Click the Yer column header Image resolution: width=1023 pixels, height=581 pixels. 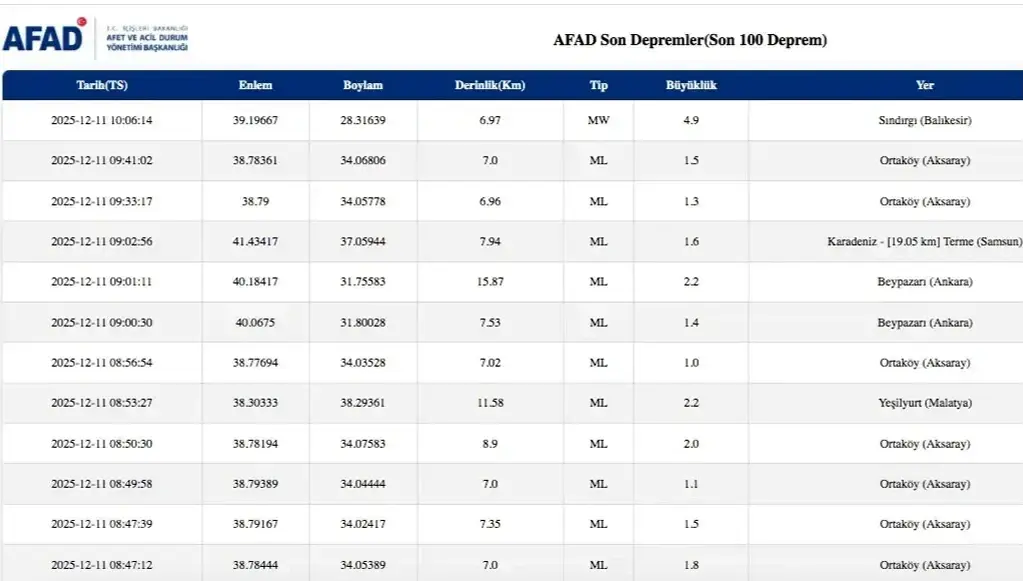coord(924,85)
